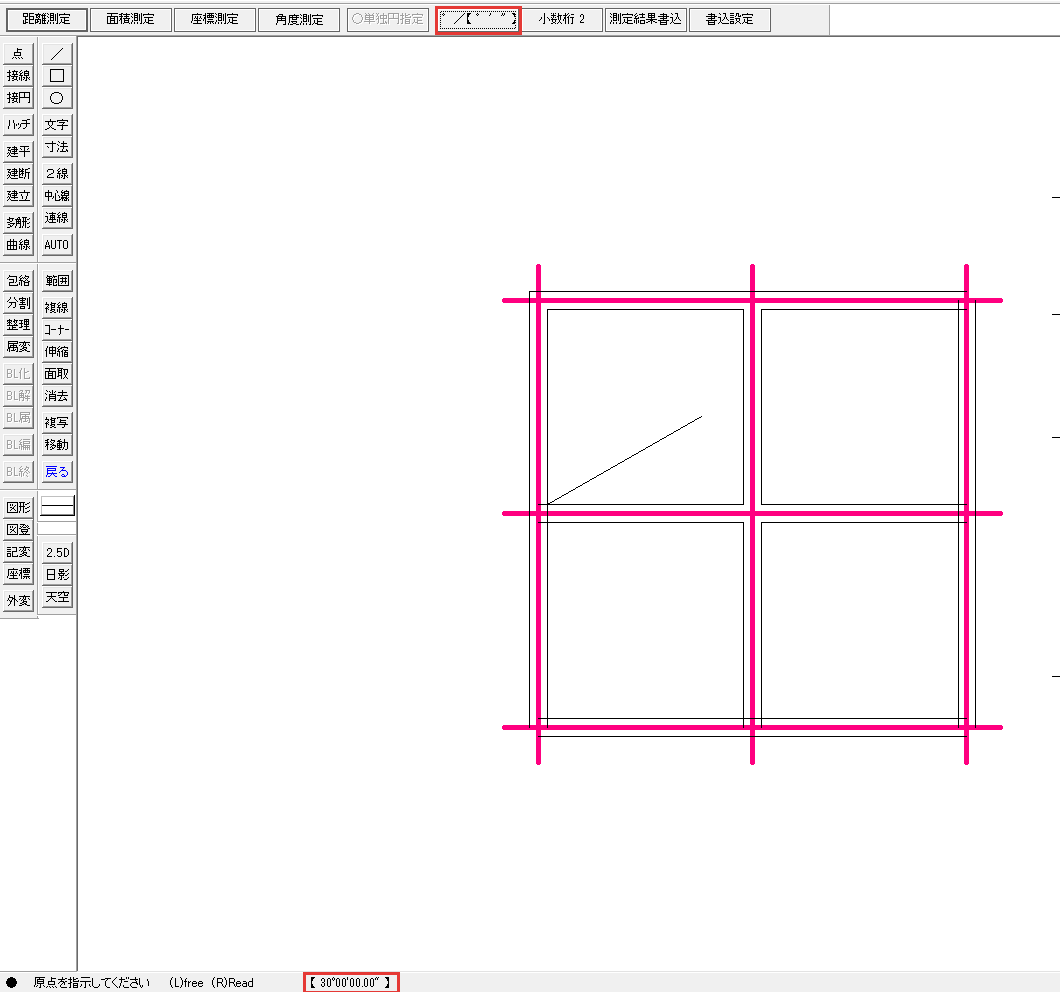Pick the 中心線 center line tool

click(x=57, y=195)
